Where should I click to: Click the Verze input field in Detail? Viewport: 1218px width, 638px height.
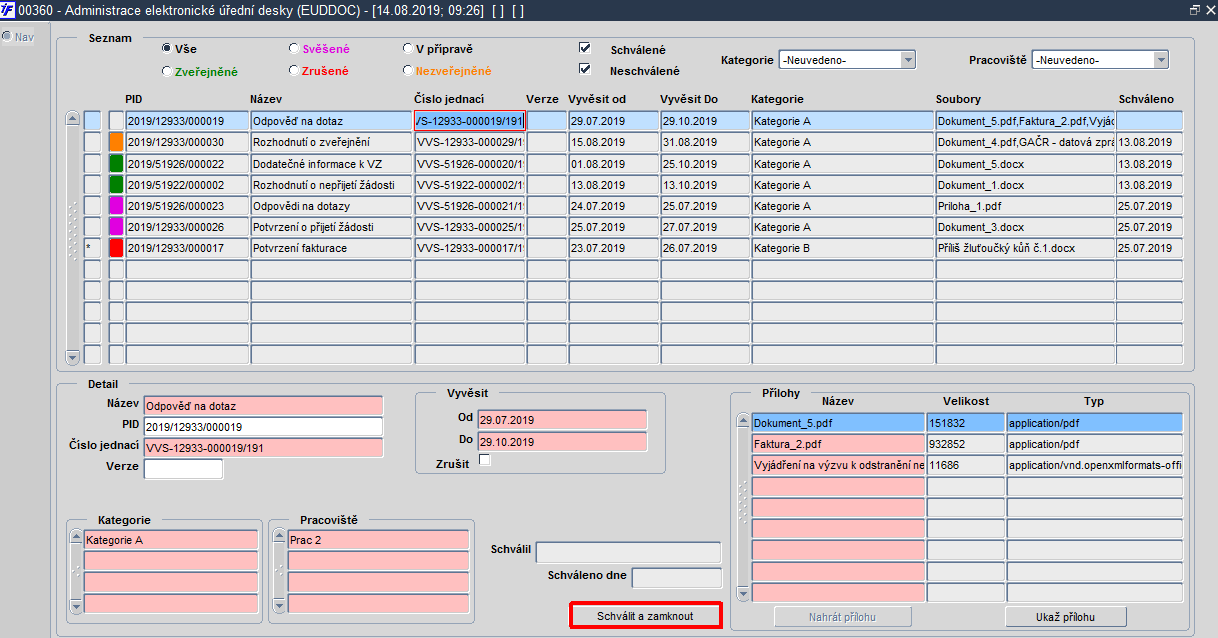click(x=184, y=469)
